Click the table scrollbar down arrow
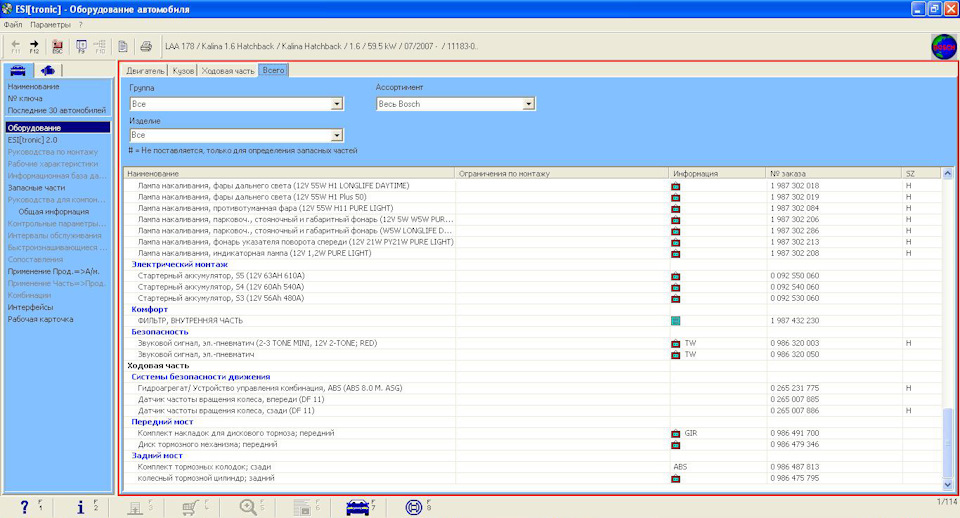The width and height of the screenshot is (960, 518). [x=948, y=484]
